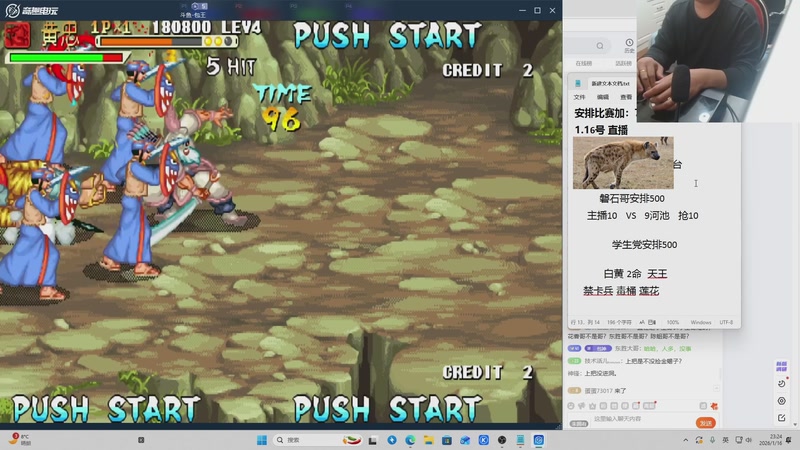Click the purple survey badge in sidebar
Viewport: 800px width, 450px height.
781,366
